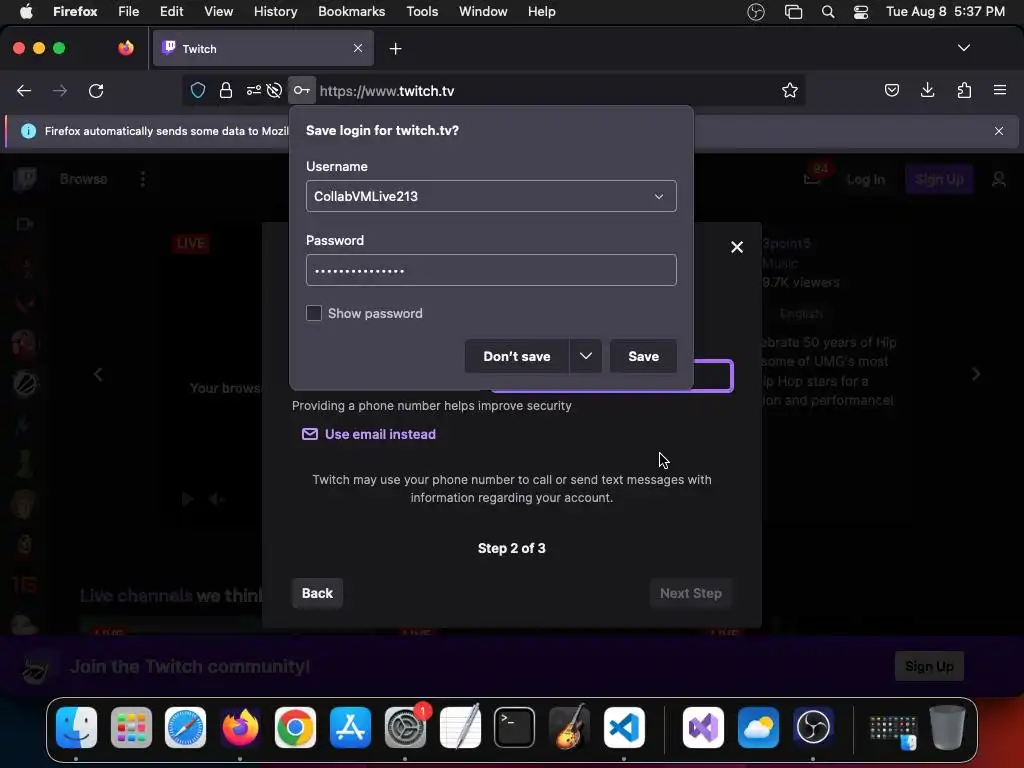Open the Trash in the Dock
Viewport: 1024px width, 768px height.
pos(947,727)
